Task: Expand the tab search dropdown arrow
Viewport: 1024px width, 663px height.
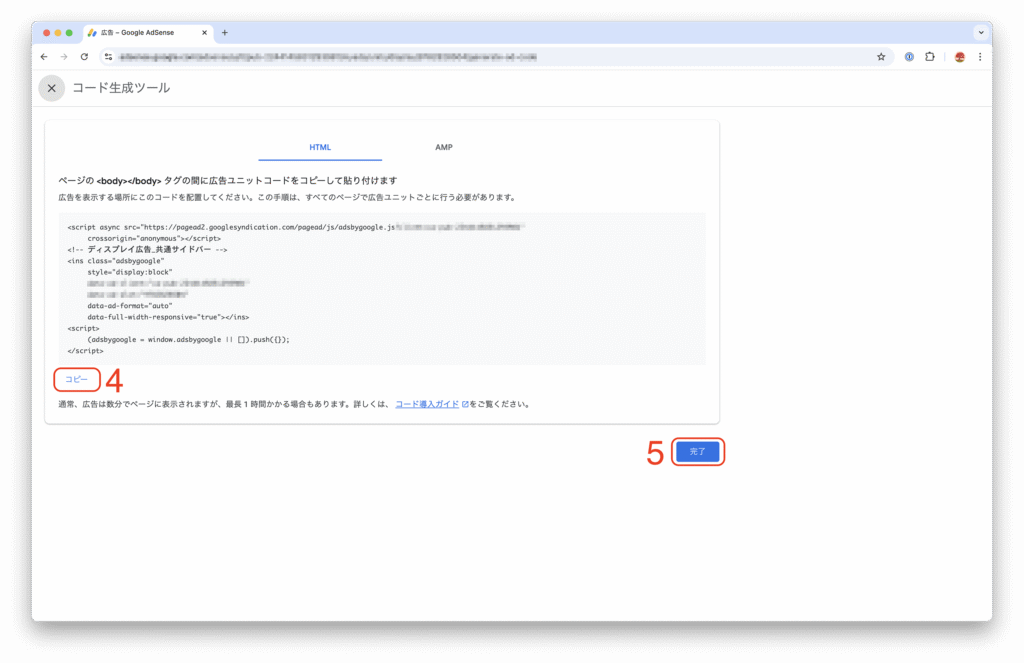Action: 981,33
